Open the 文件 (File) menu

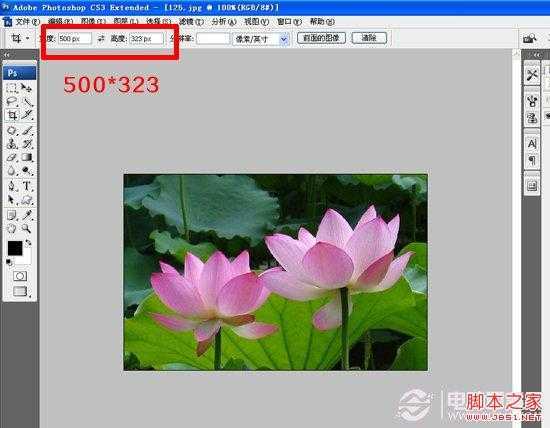point(27,22)
